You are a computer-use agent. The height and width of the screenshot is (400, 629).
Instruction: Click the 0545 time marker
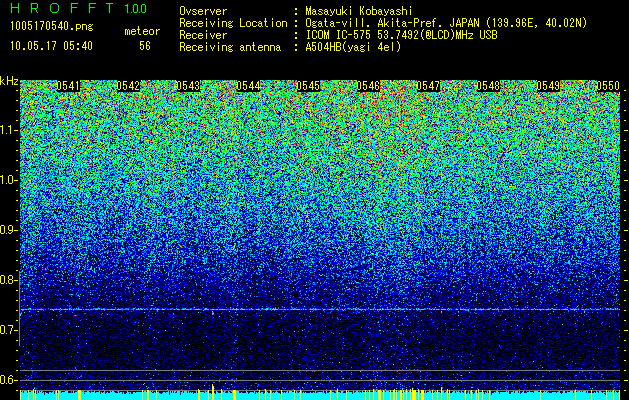point(308,85)
